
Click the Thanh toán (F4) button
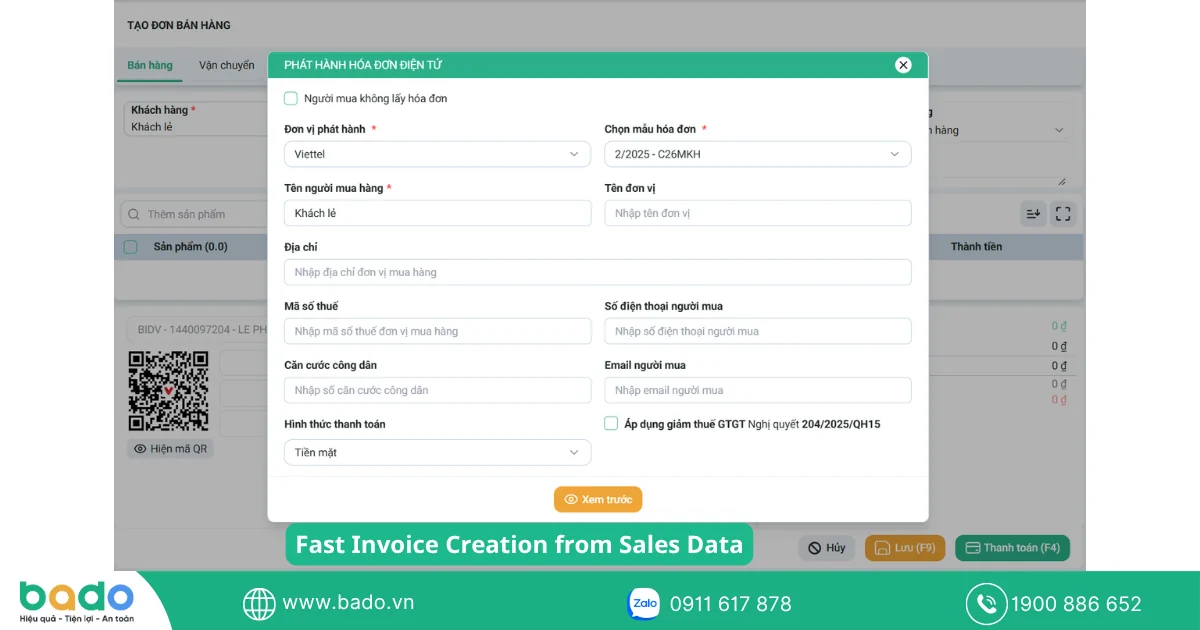tap(1012, 548)
